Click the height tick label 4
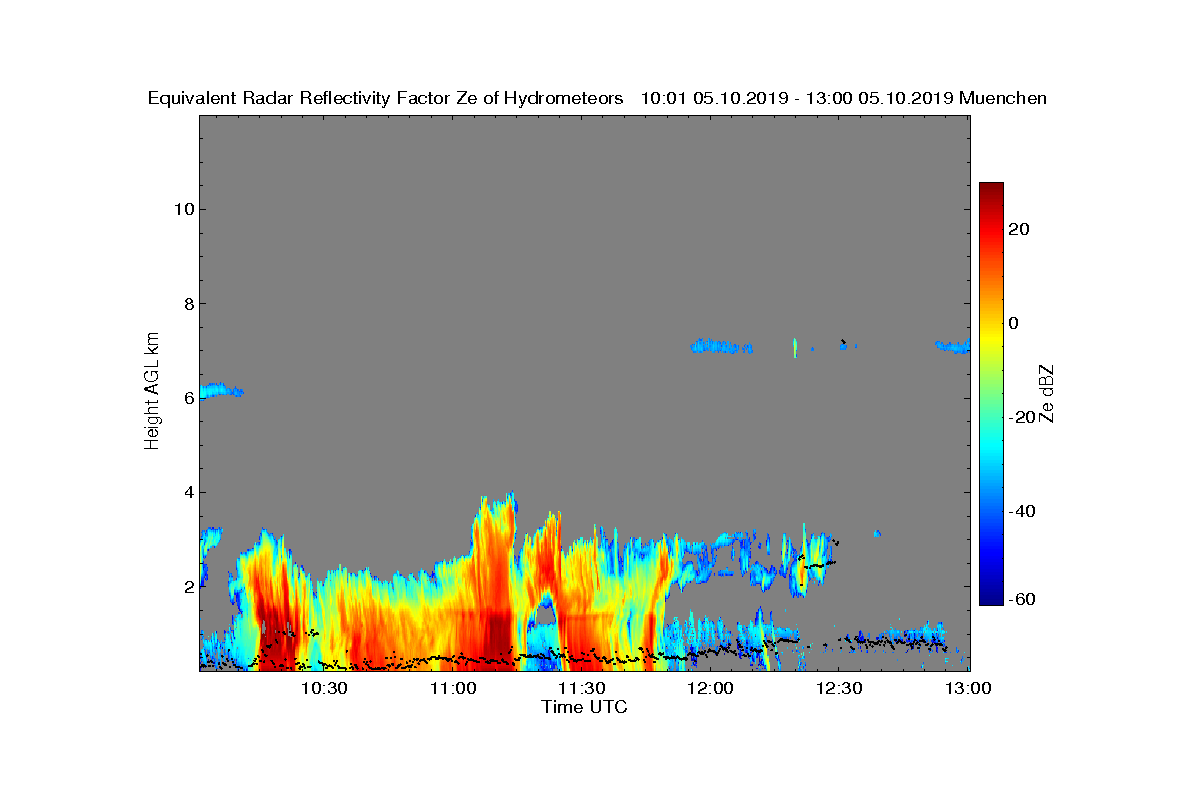Screen dimensions: 1200x800 (188, 492)
